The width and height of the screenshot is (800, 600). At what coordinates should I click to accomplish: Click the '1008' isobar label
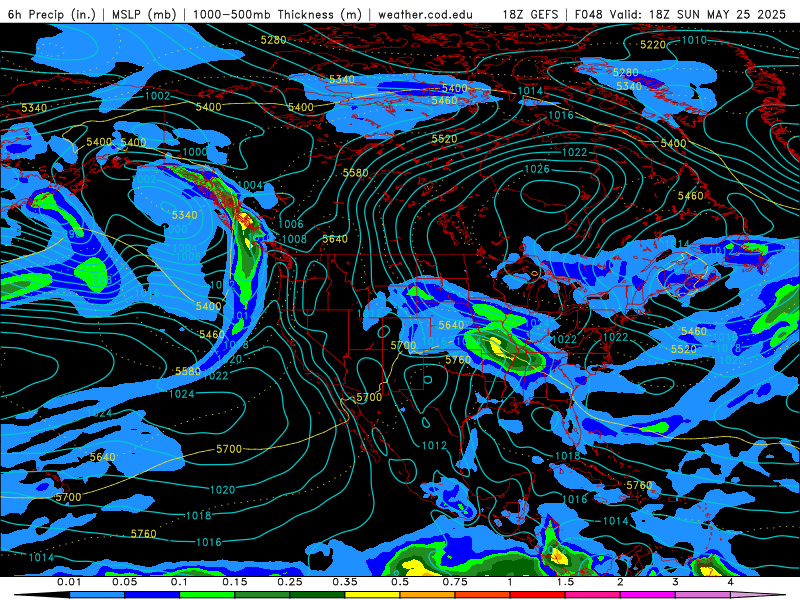[x=294, y=239]
